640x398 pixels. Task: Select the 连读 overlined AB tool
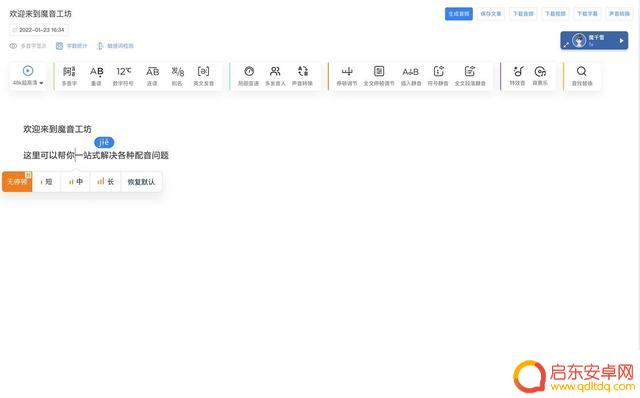[x=152, y=76]
